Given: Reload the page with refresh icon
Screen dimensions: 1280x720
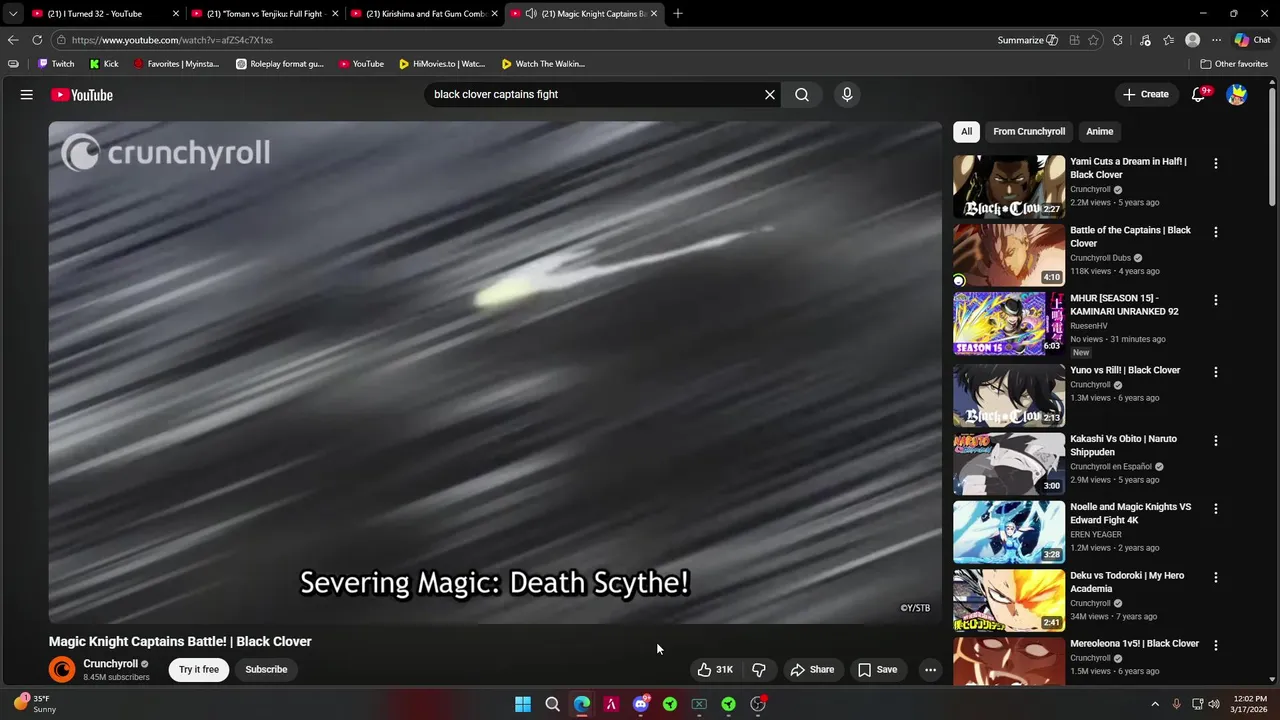Looking at the screenshot, I should point(37,40).
